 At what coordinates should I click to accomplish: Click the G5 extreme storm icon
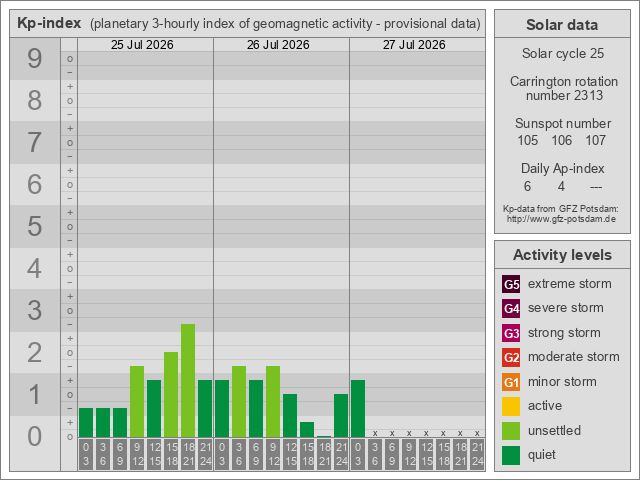pyautogui.click(x=511, y=284)
